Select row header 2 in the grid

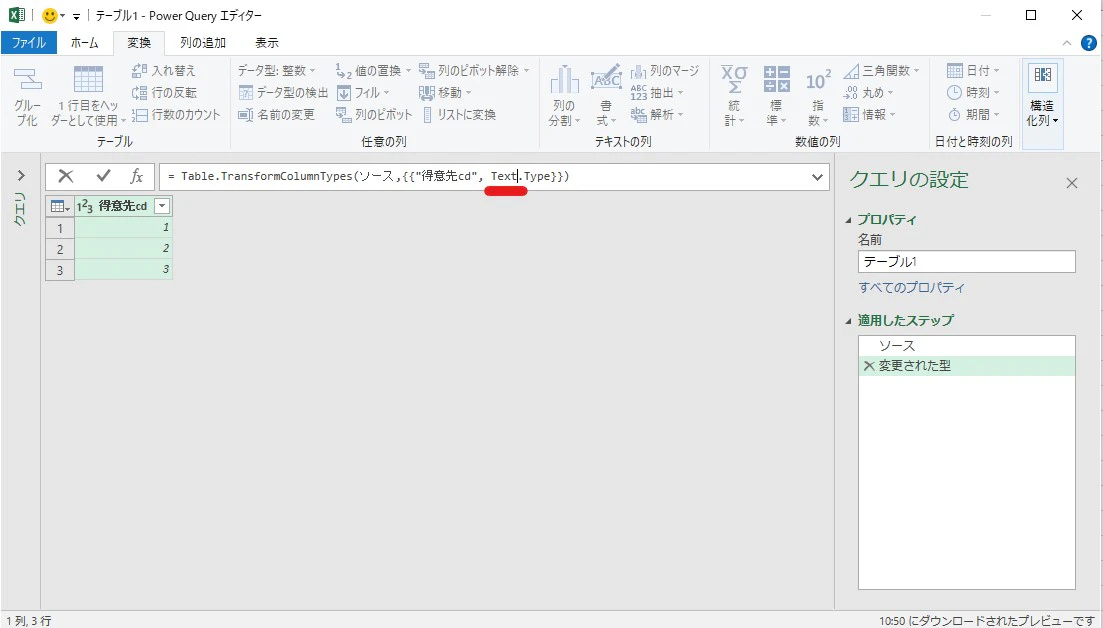click(60, 249)
